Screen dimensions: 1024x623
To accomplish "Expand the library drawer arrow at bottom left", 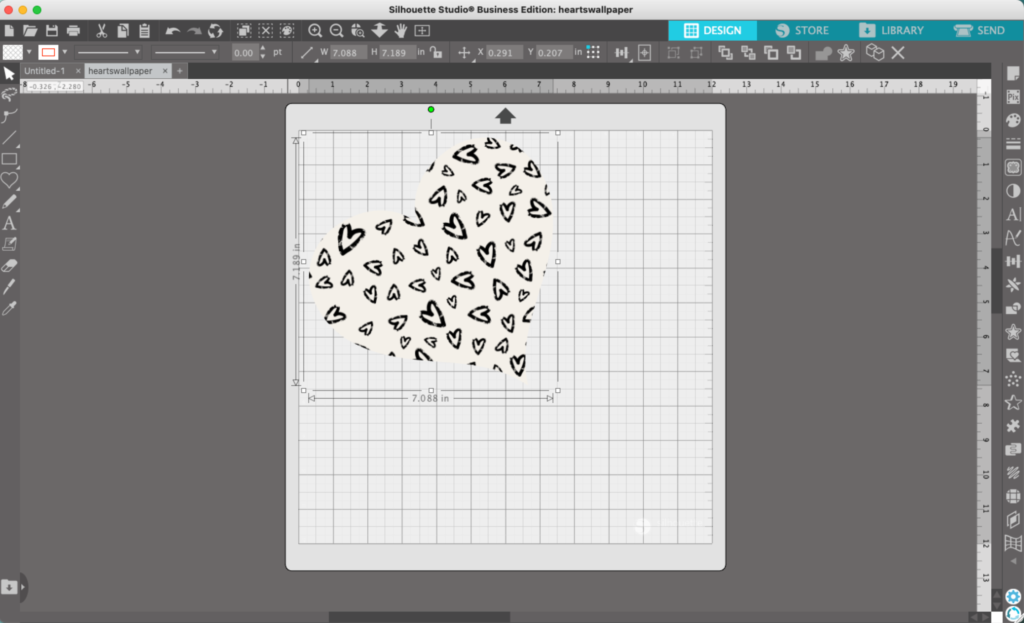I will pyautogui.click(x=23, y=587).
